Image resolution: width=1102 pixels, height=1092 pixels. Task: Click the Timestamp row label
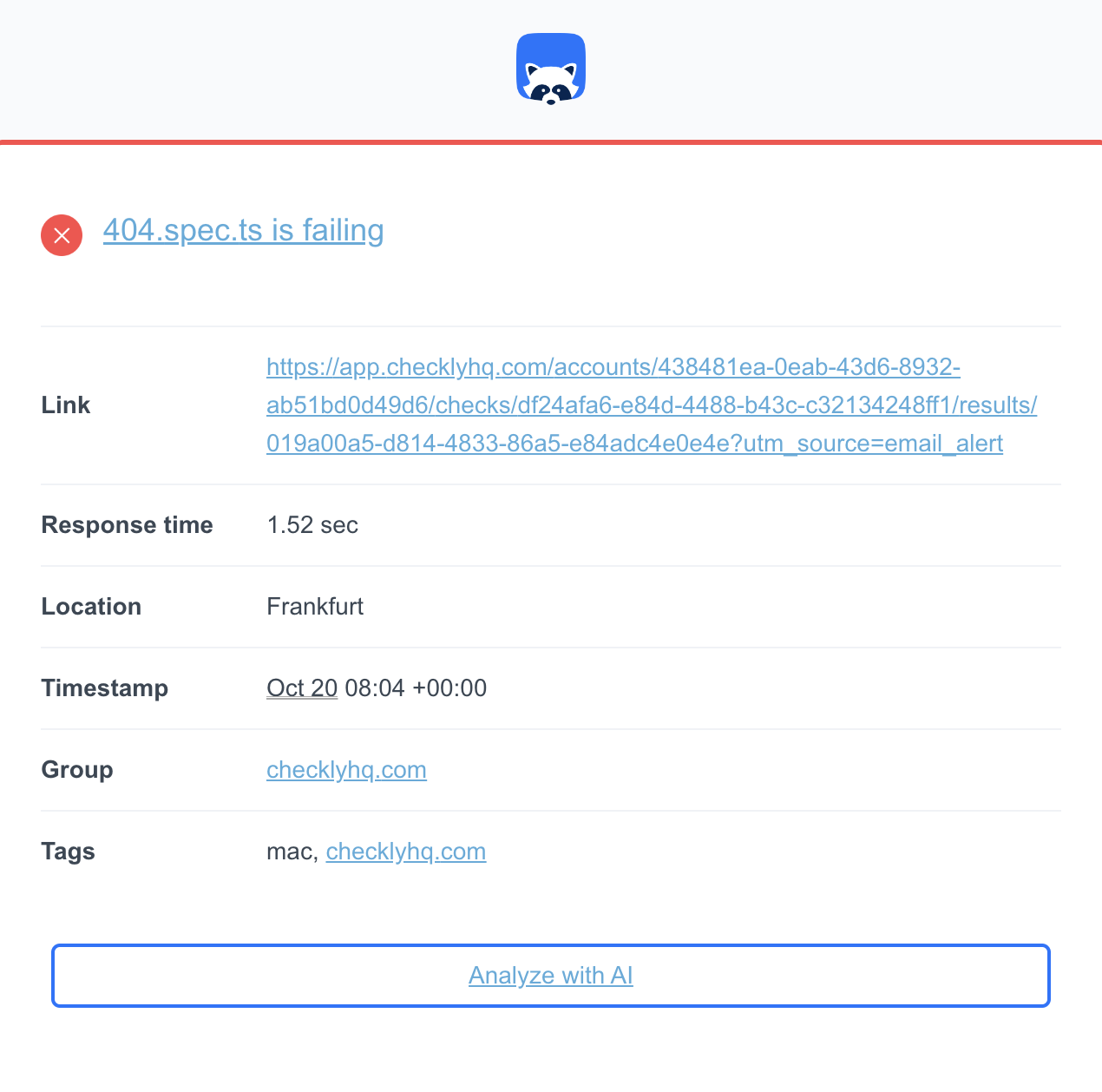104,687
